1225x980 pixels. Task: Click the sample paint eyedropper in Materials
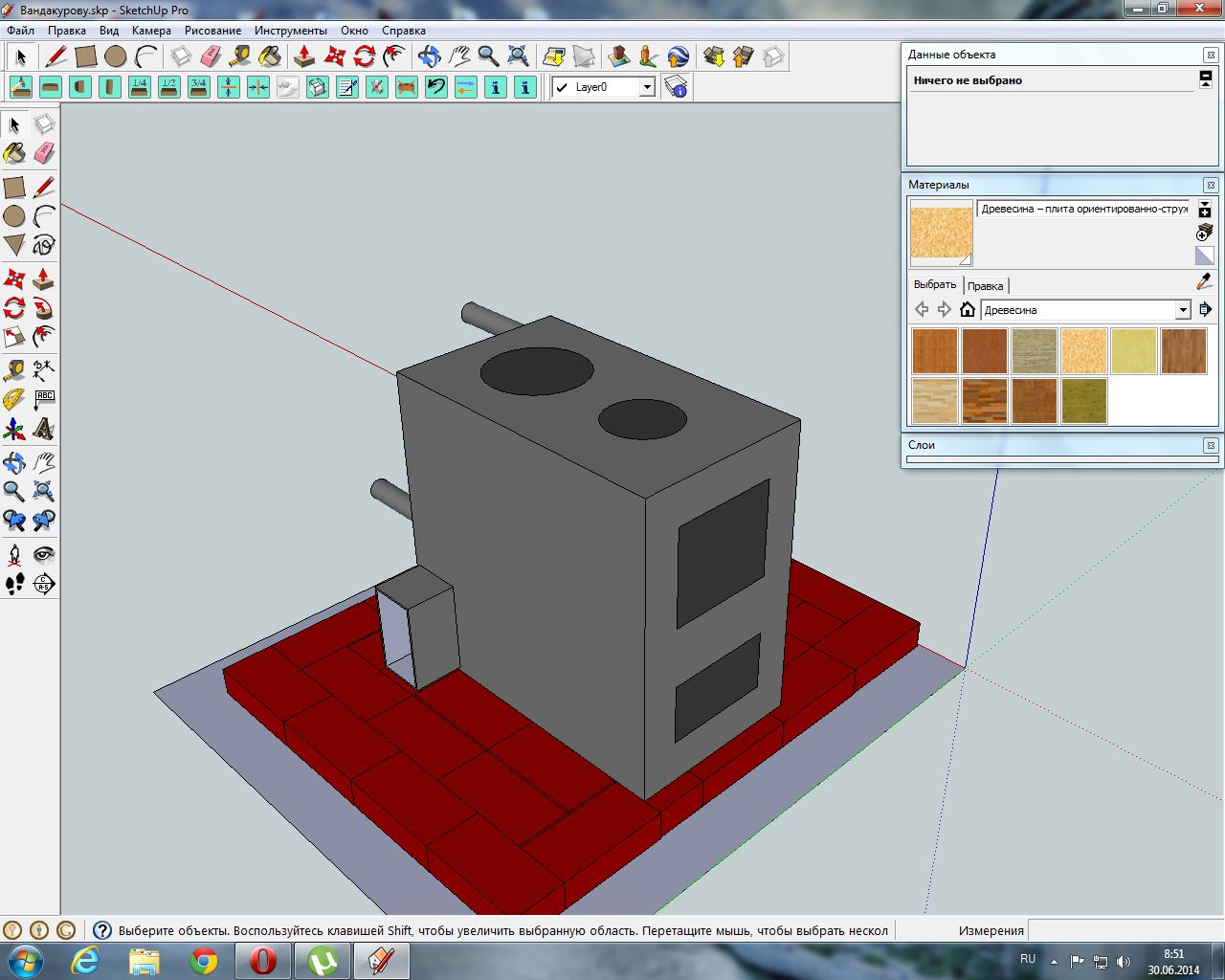pyautogui.click(x=1205, y=281)
